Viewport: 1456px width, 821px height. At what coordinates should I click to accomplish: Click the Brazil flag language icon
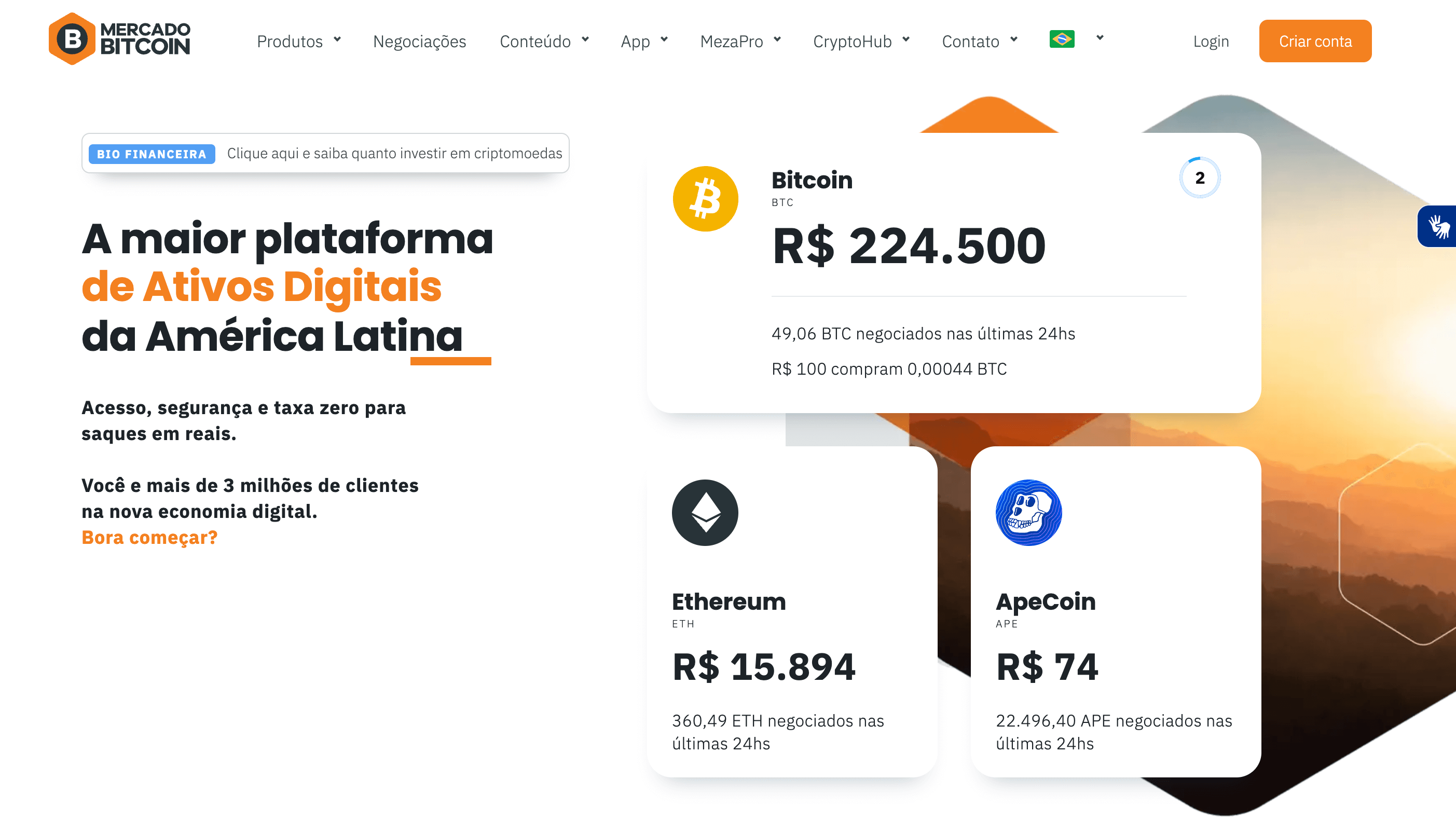[x=1062, y=39]
